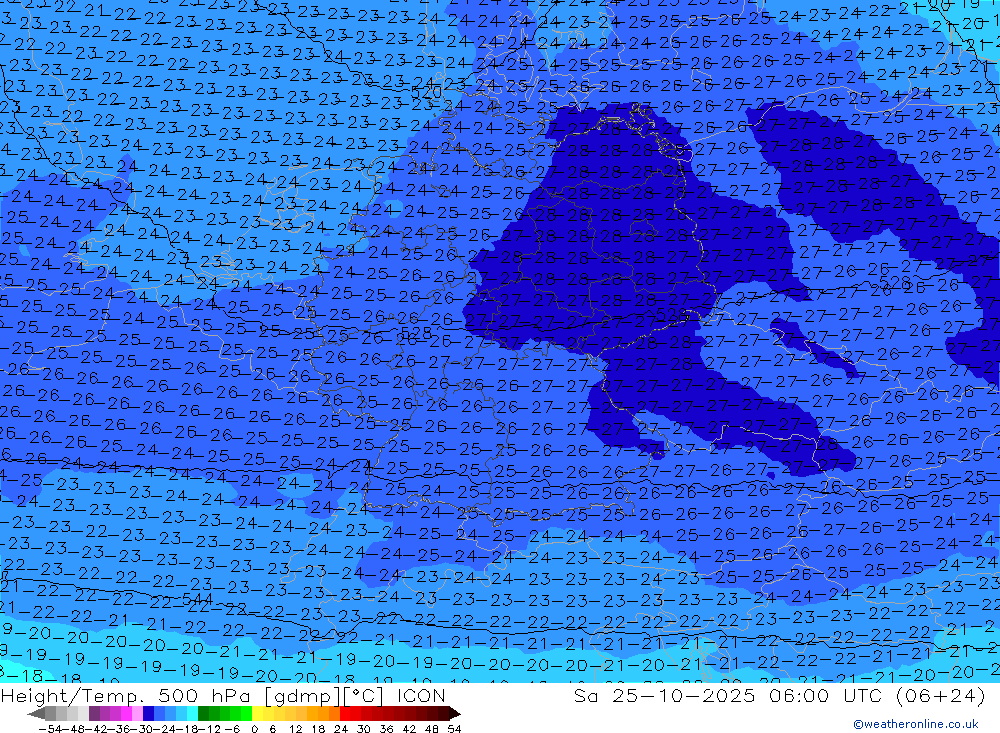Click the positive '30' legend tick label
Screen dimensions: 1000x733
364,729
